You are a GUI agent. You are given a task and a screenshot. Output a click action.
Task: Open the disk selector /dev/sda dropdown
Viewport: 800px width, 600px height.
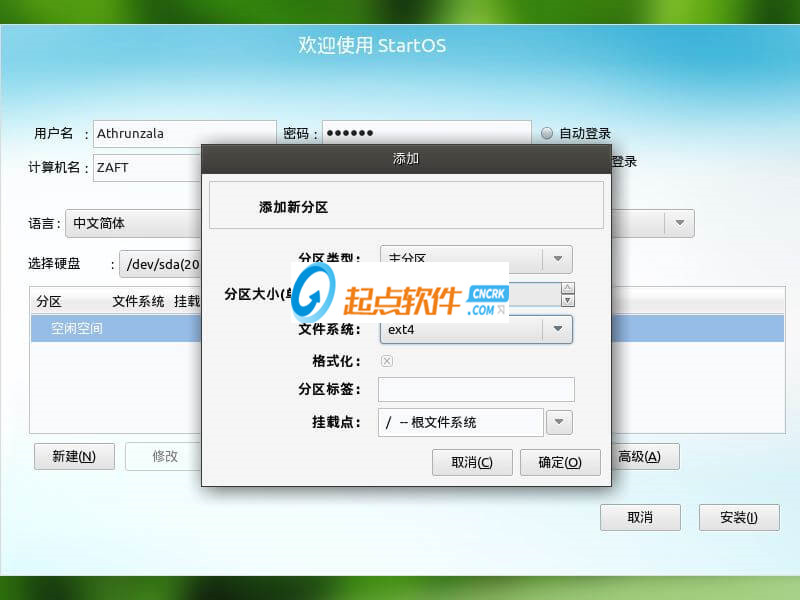coord(161,264)
